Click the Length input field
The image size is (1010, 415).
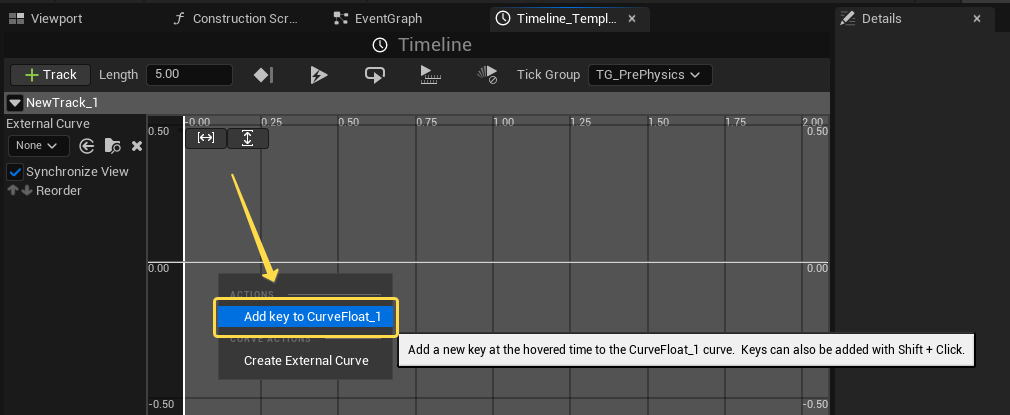[x=189, y=75]
